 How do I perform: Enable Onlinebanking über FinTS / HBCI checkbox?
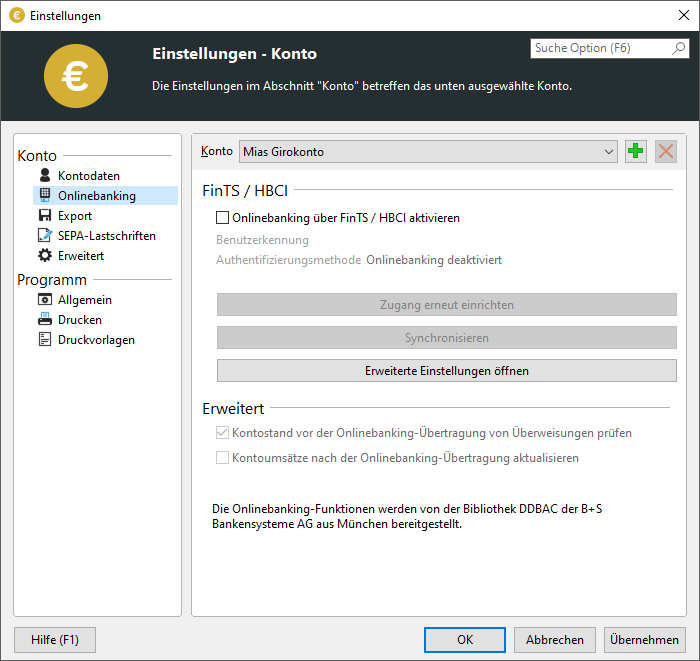(x=222, y=217)
